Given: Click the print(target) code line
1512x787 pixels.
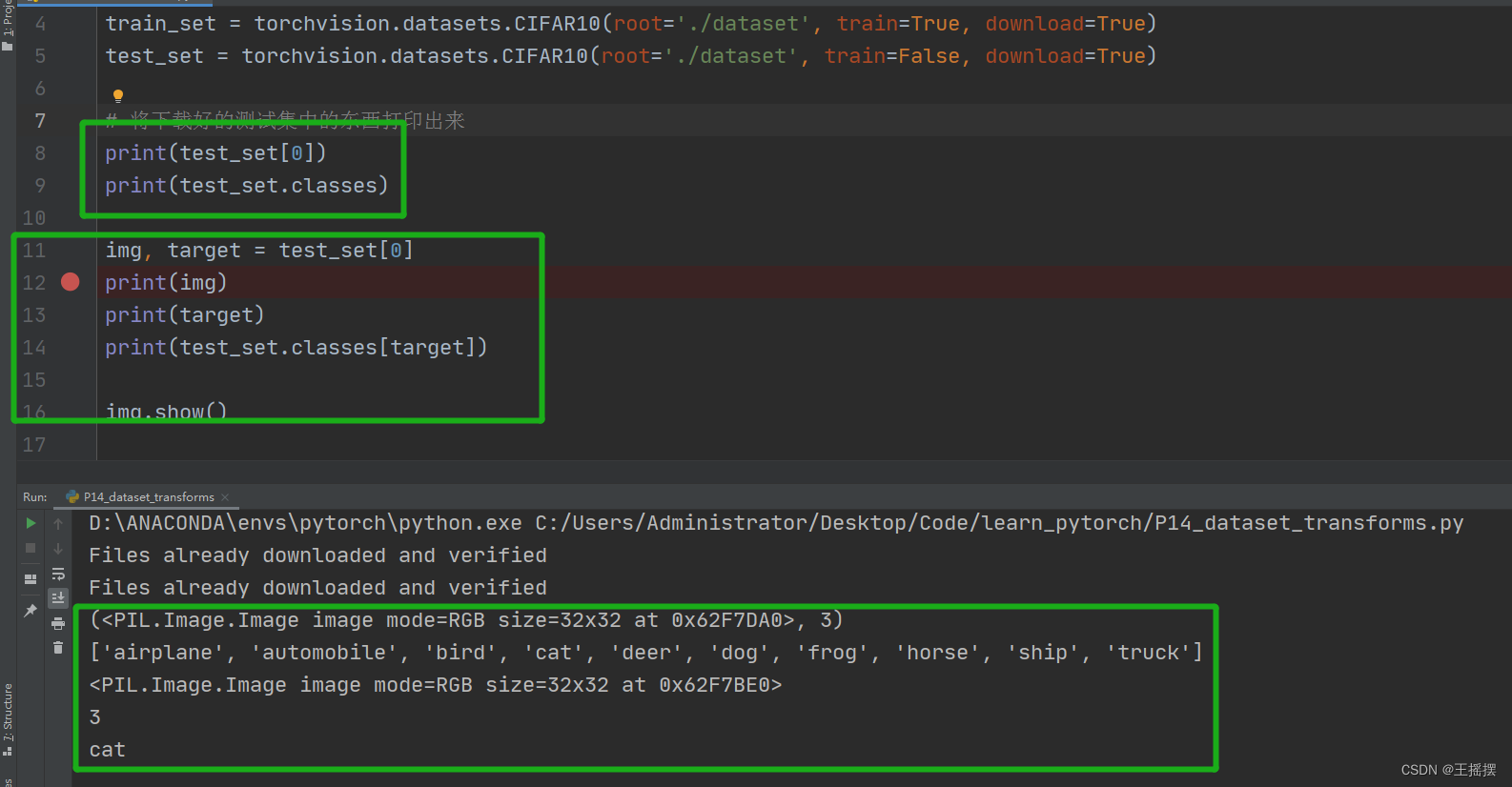Looking at the screenshot, I should coord(185,314).
